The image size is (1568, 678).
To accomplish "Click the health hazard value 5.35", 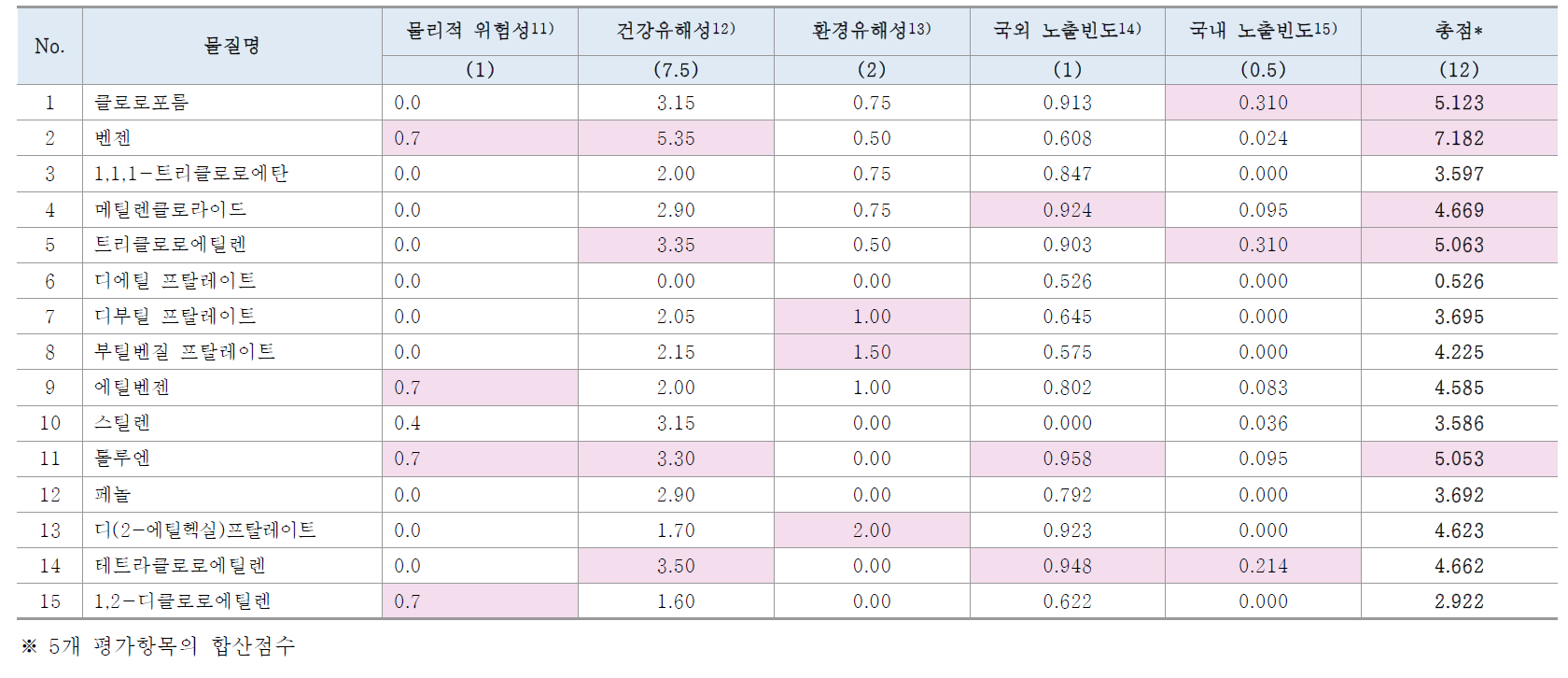I will click(x=676, y=138).
